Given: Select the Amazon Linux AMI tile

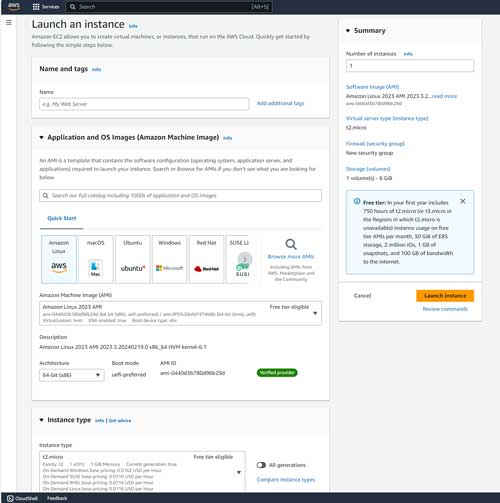Looking at the screenshot, I should pos(59,259).
